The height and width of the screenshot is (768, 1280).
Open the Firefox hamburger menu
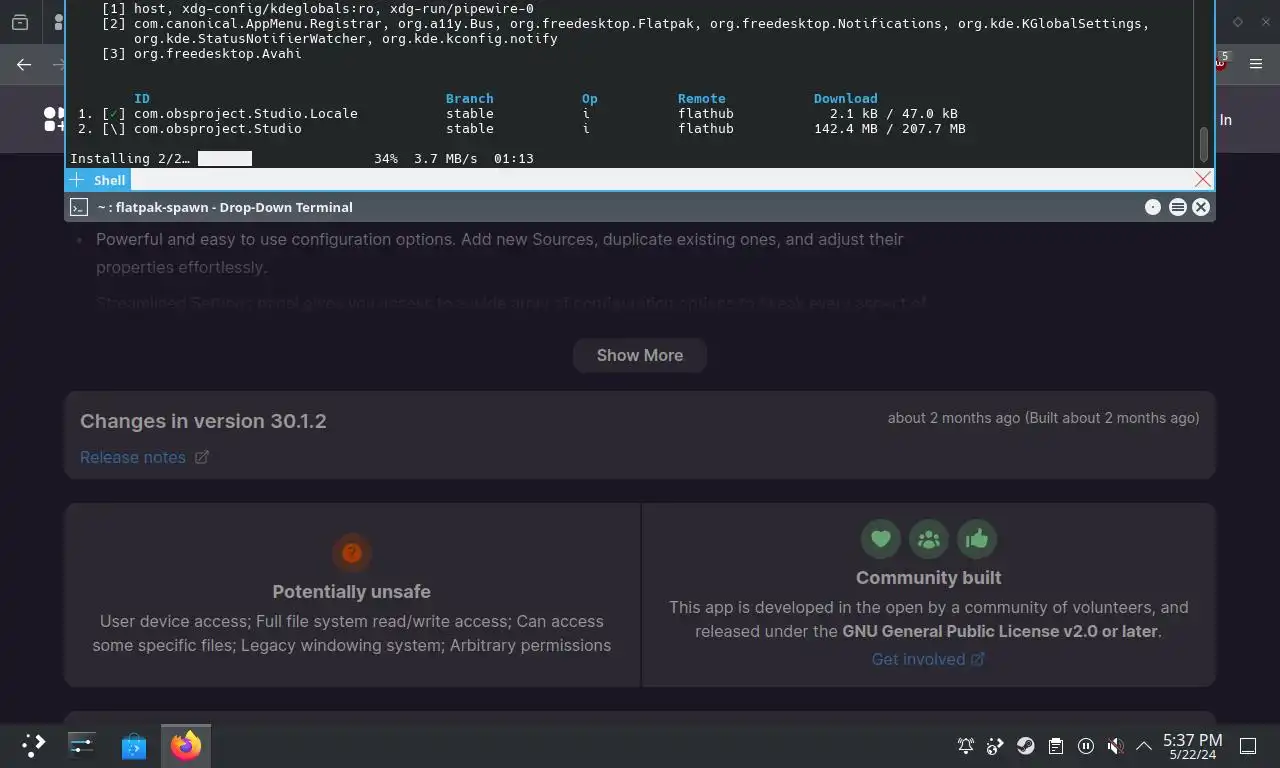[1256, 64]
